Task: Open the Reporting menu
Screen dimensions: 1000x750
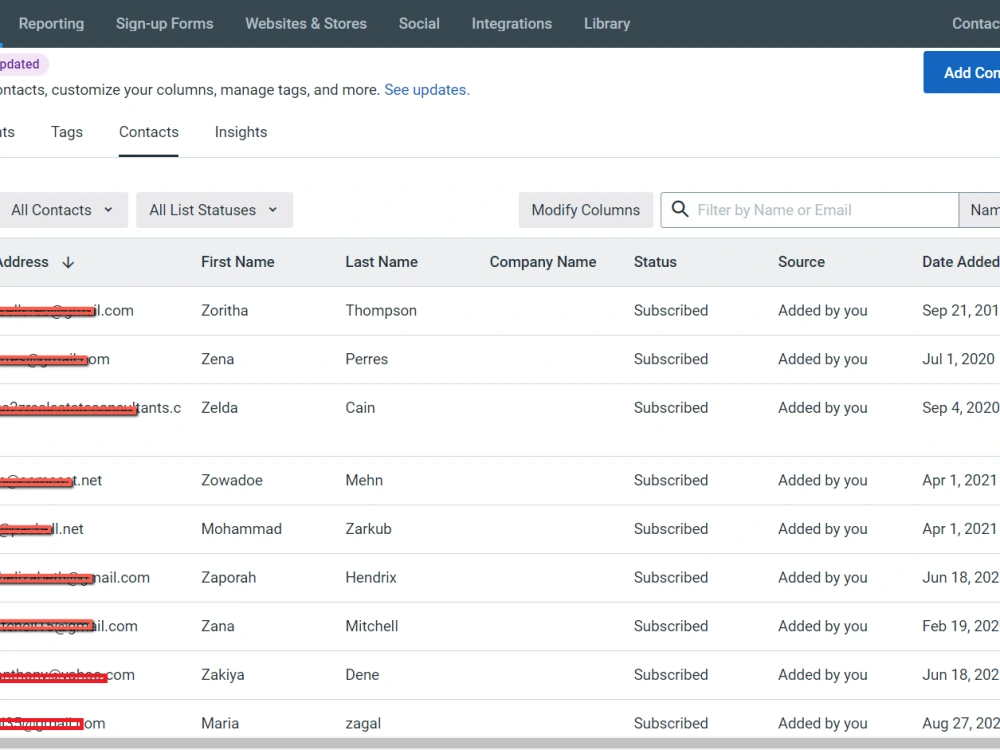Action: click(51, 24)
